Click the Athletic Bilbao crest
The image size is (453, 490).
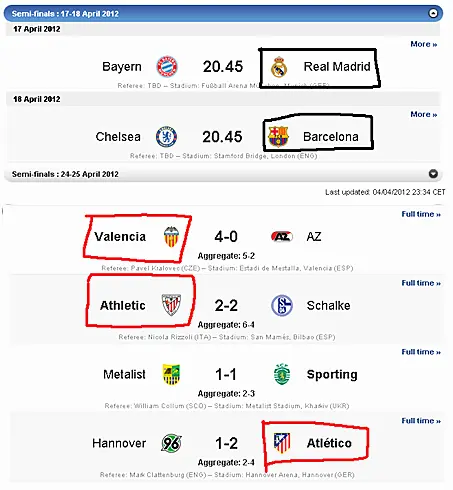171,305
